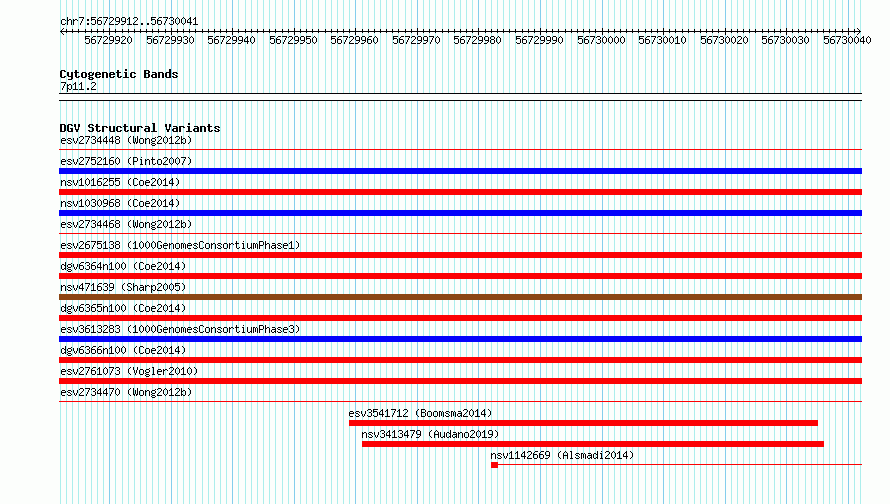Open the DGV Structural Variants track title

(140, 128)
